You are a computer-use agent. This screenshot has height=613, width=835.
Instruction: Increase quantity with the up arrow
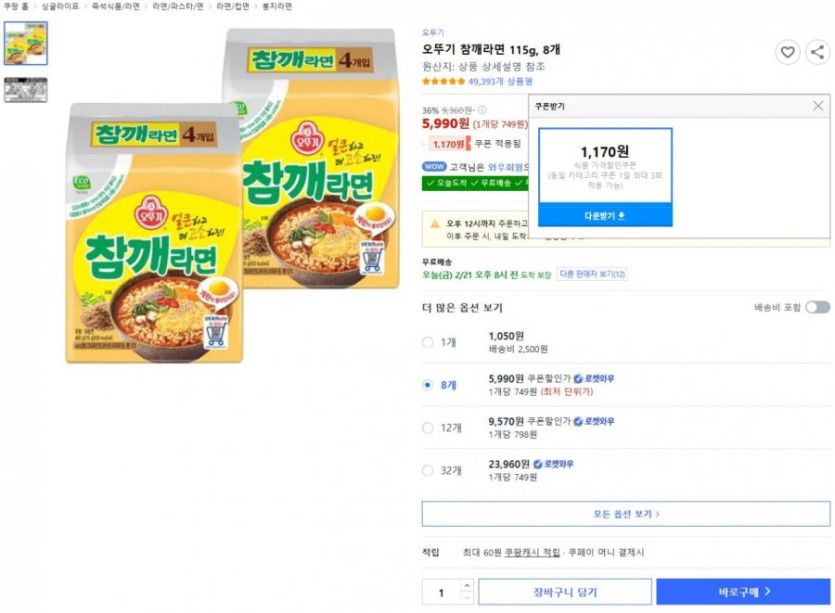[x=466, y=586]
